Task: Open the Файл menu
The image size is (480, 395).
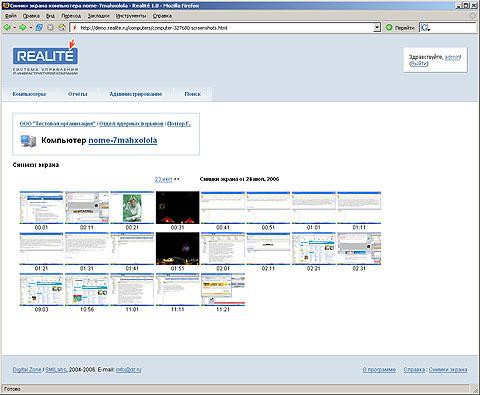Action: click(11, 16)
